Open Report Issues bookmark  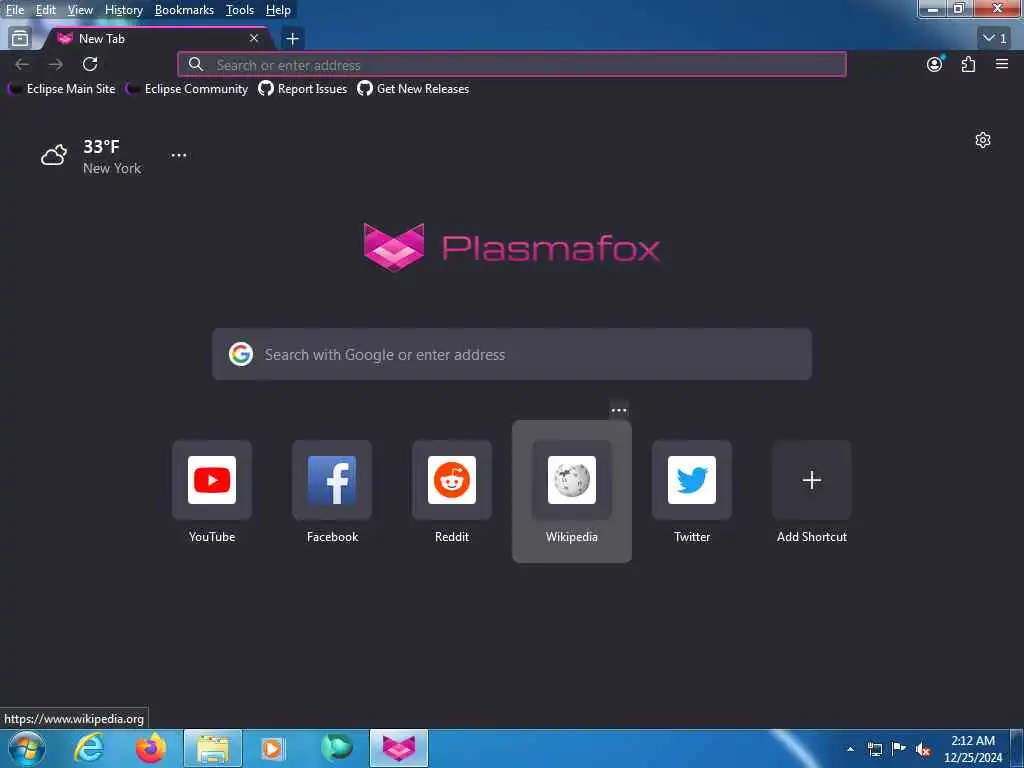302,89
